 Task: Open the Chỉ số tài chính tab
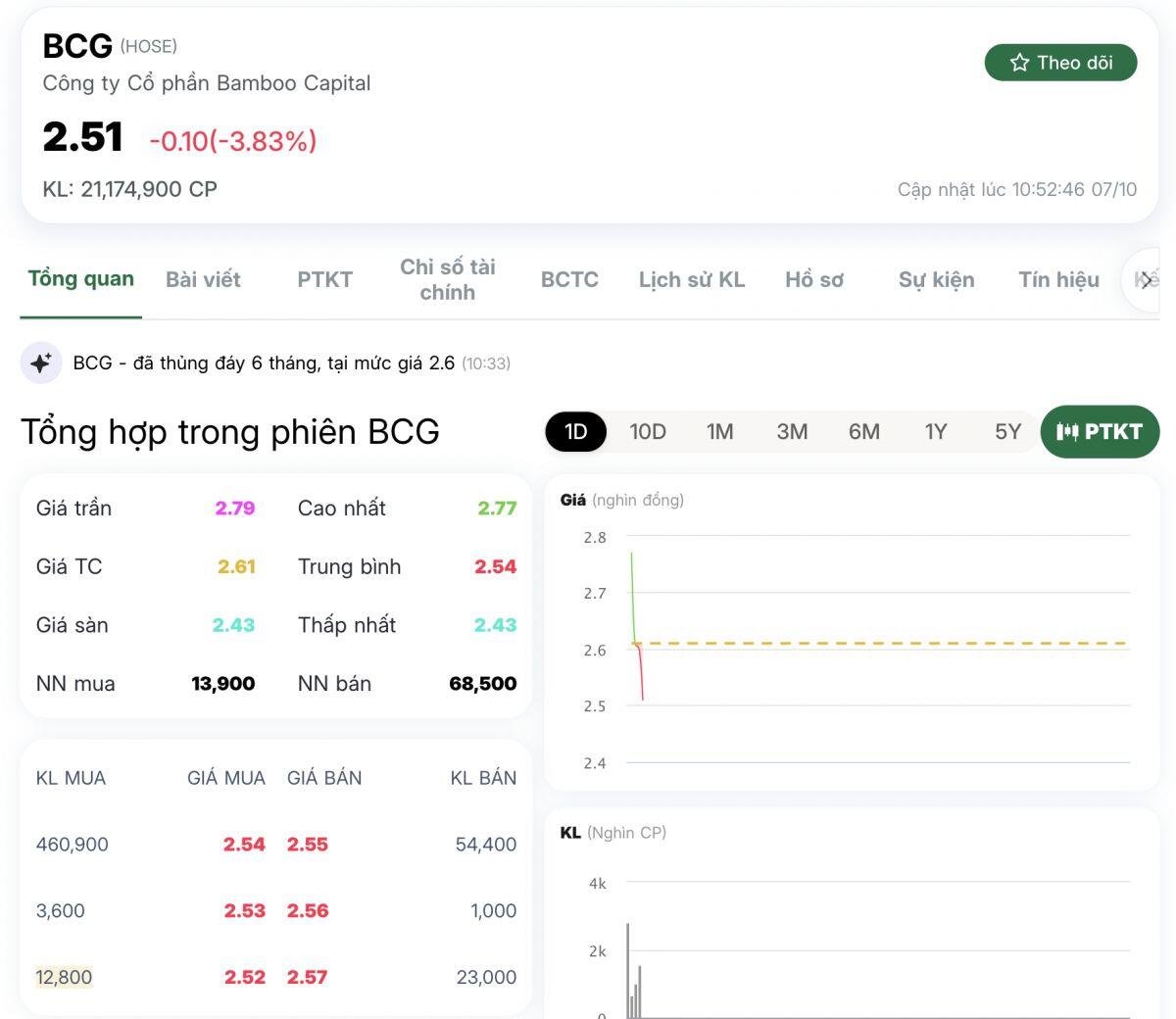tap(448, 279)
